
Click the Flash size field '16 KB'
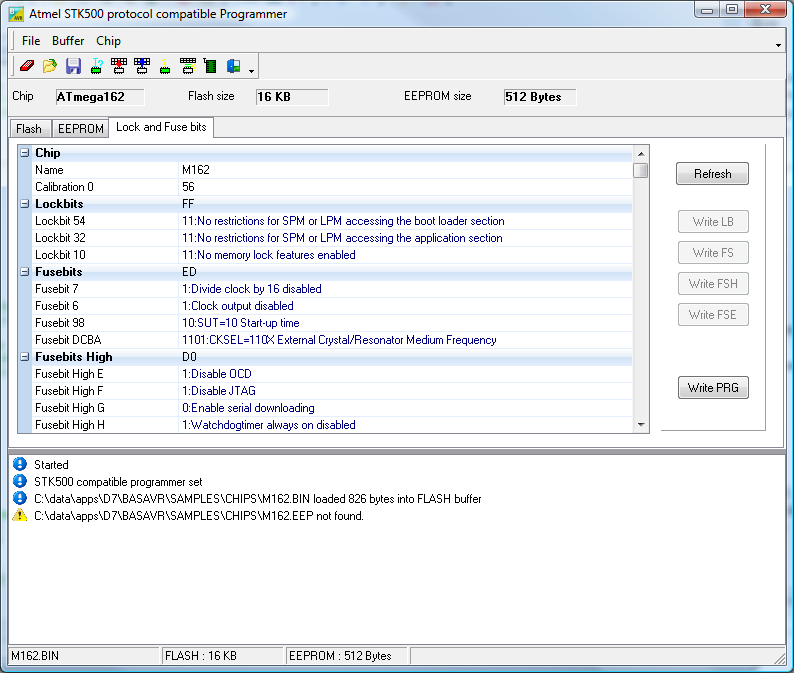point(292,97)
